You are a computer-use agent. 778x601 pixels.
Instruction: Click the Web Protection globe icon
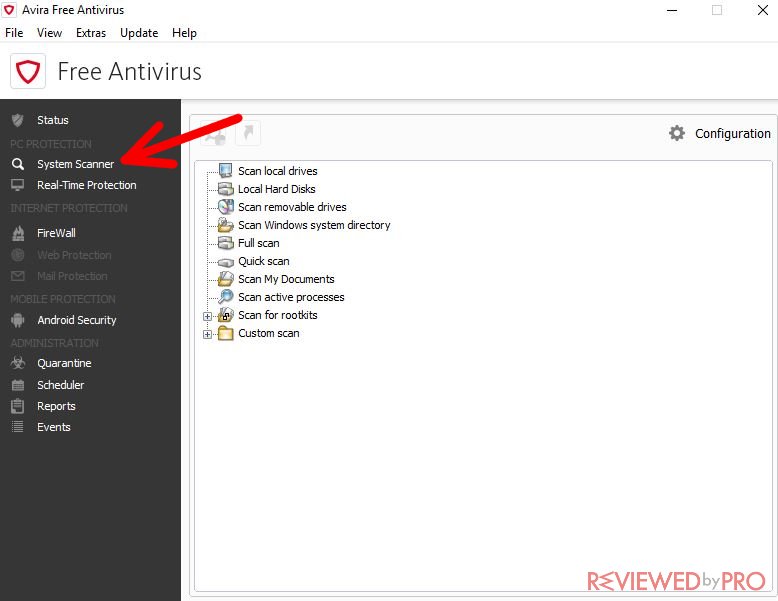pos(18,255)
